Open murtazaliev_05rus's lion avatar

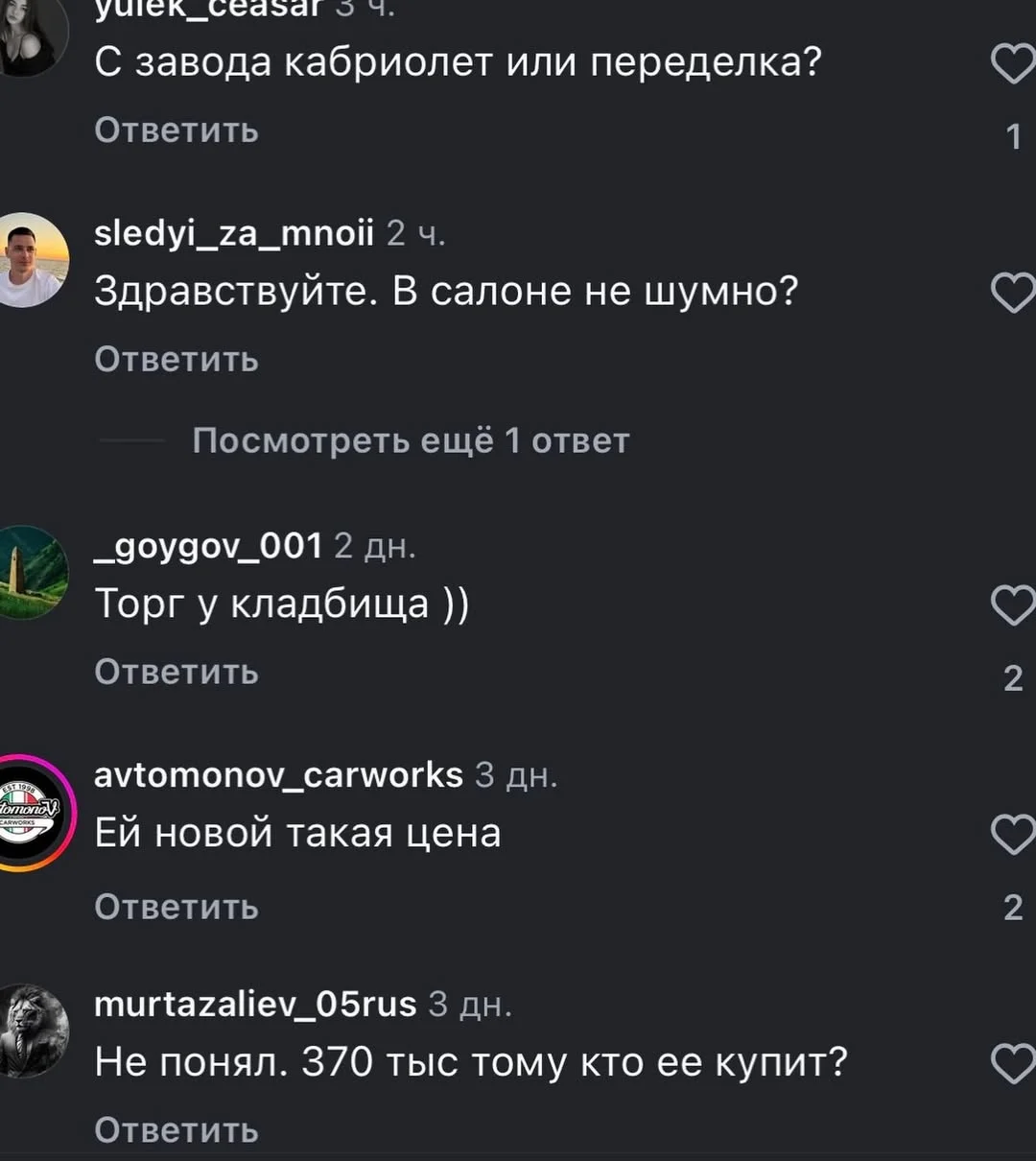pyautogui.click(x=32, y=1031)
